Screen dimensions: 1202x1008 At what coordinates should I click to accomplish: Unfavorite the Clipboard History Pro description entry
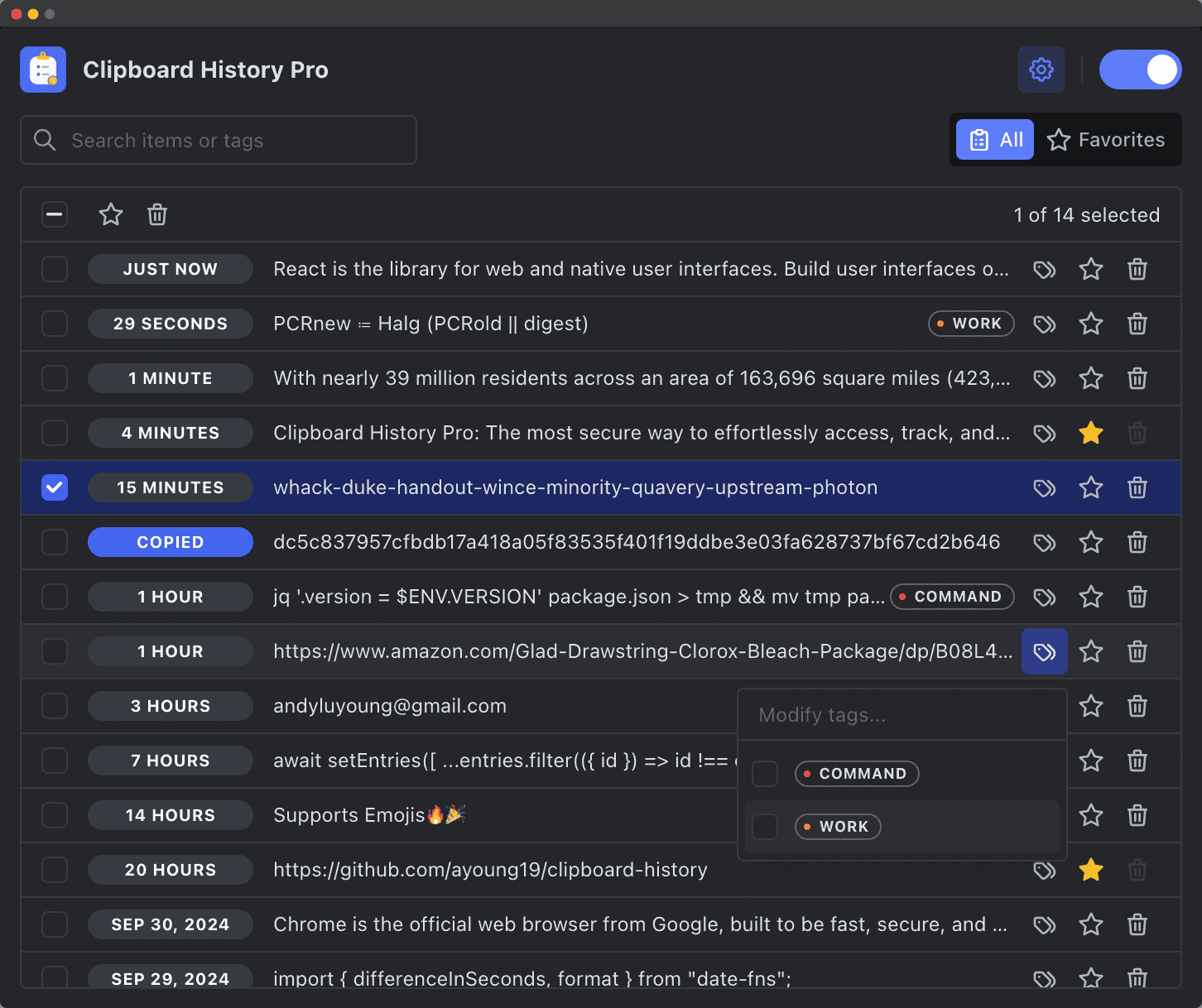tap(1091, 433)
